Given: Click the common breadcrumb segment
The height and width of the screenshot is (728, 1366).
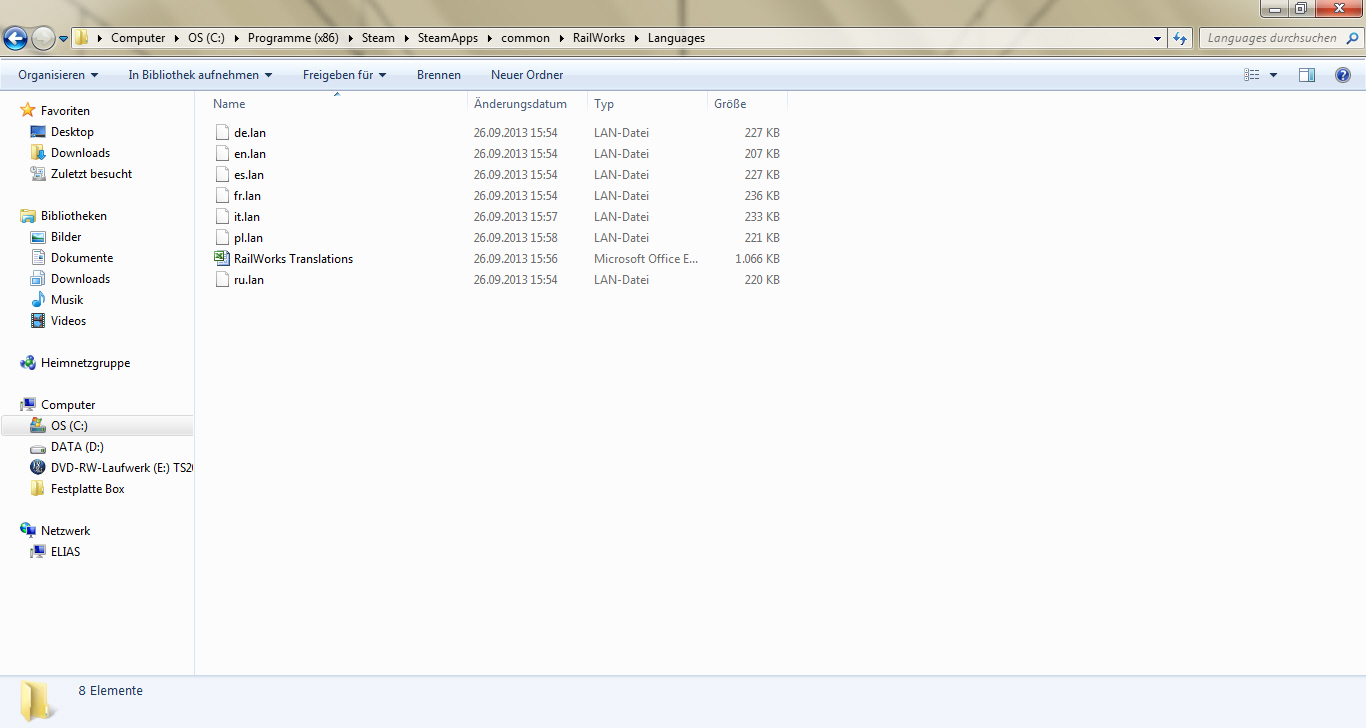Looking at the screenshot, I should point(526,38).
